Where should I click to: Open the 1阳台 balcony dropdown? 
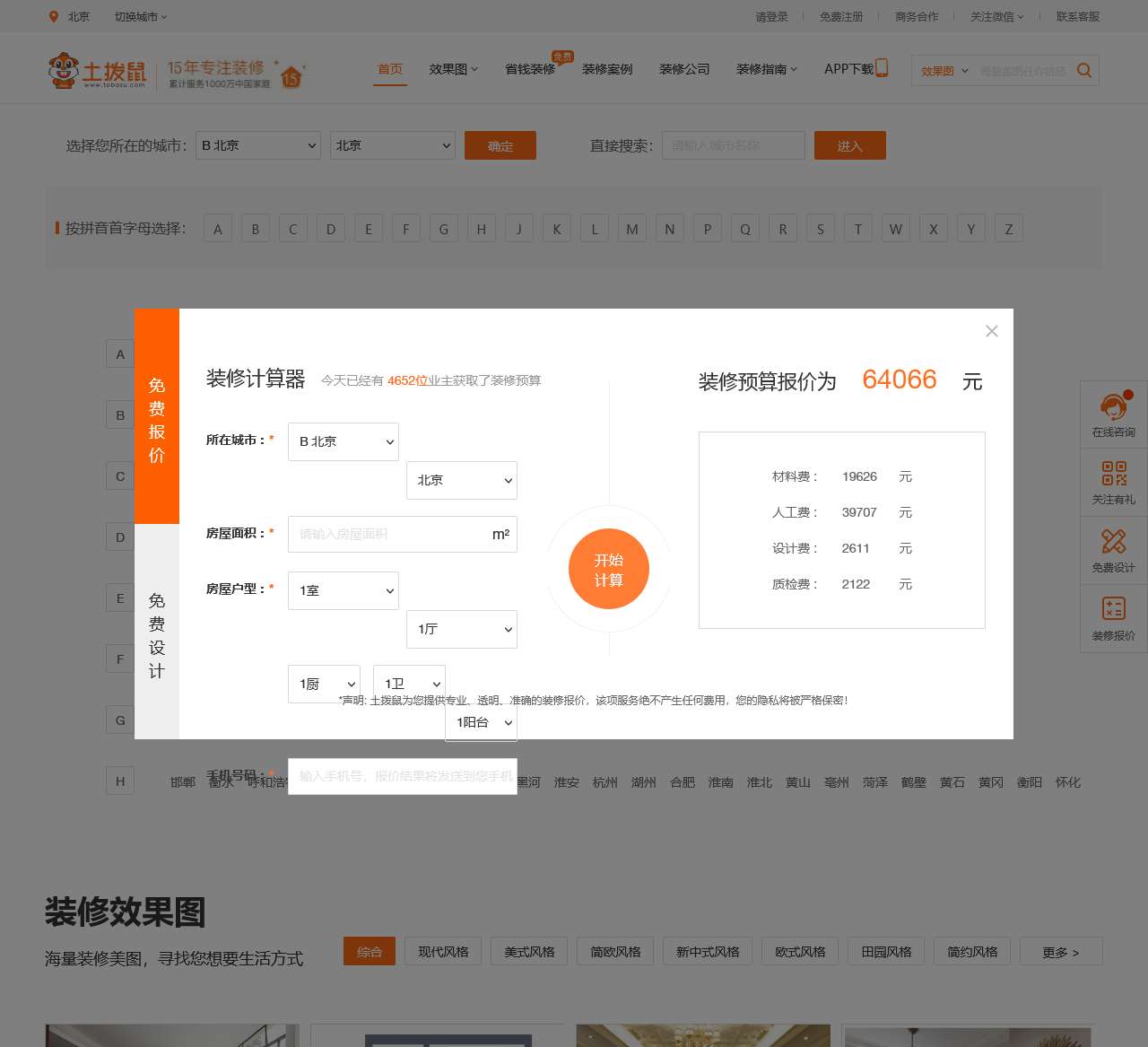coord(482,722)
